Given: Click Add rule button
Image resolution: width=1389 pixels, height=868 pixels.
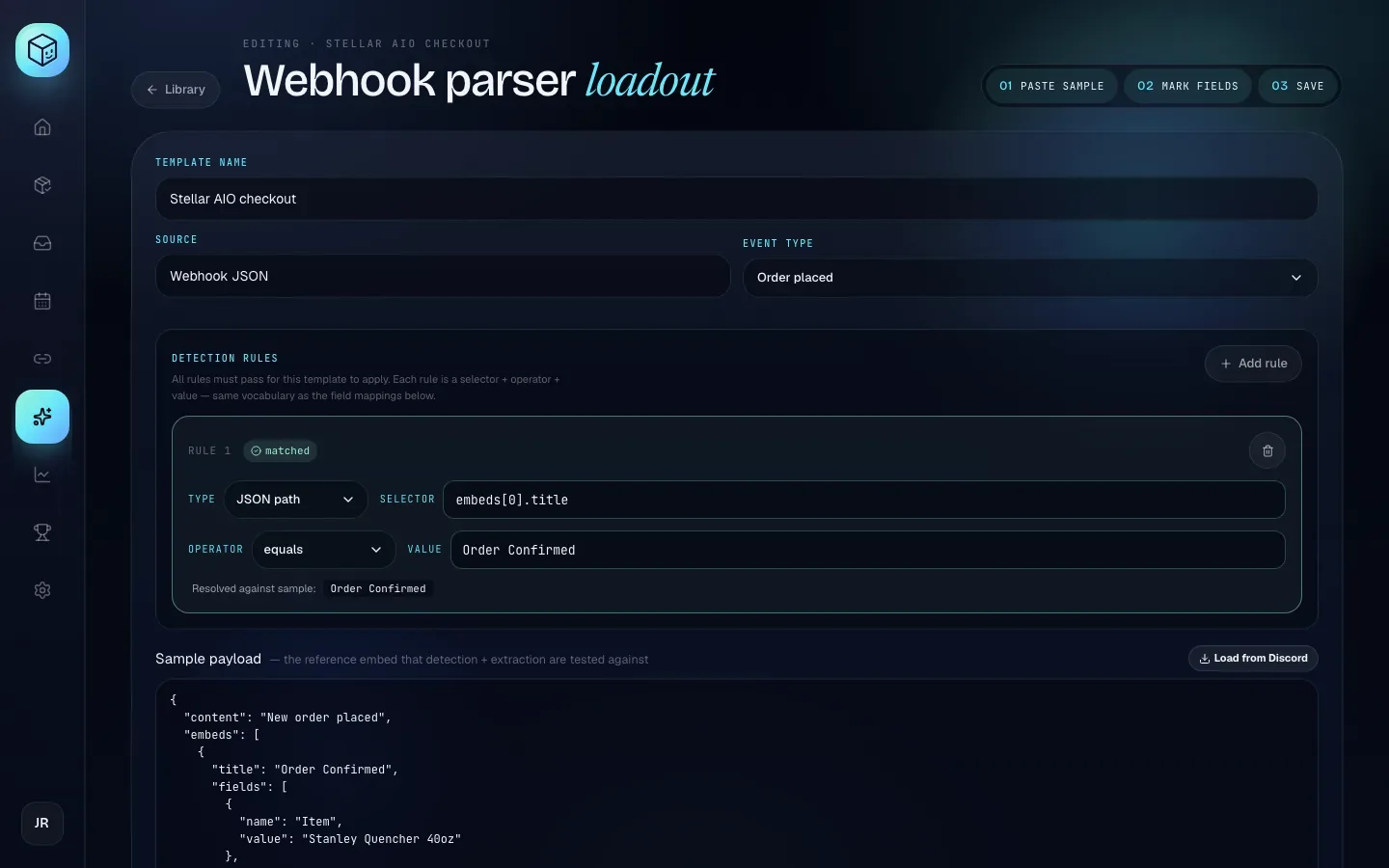Looking at the screenshot, I should click(x=1253, y=364).
